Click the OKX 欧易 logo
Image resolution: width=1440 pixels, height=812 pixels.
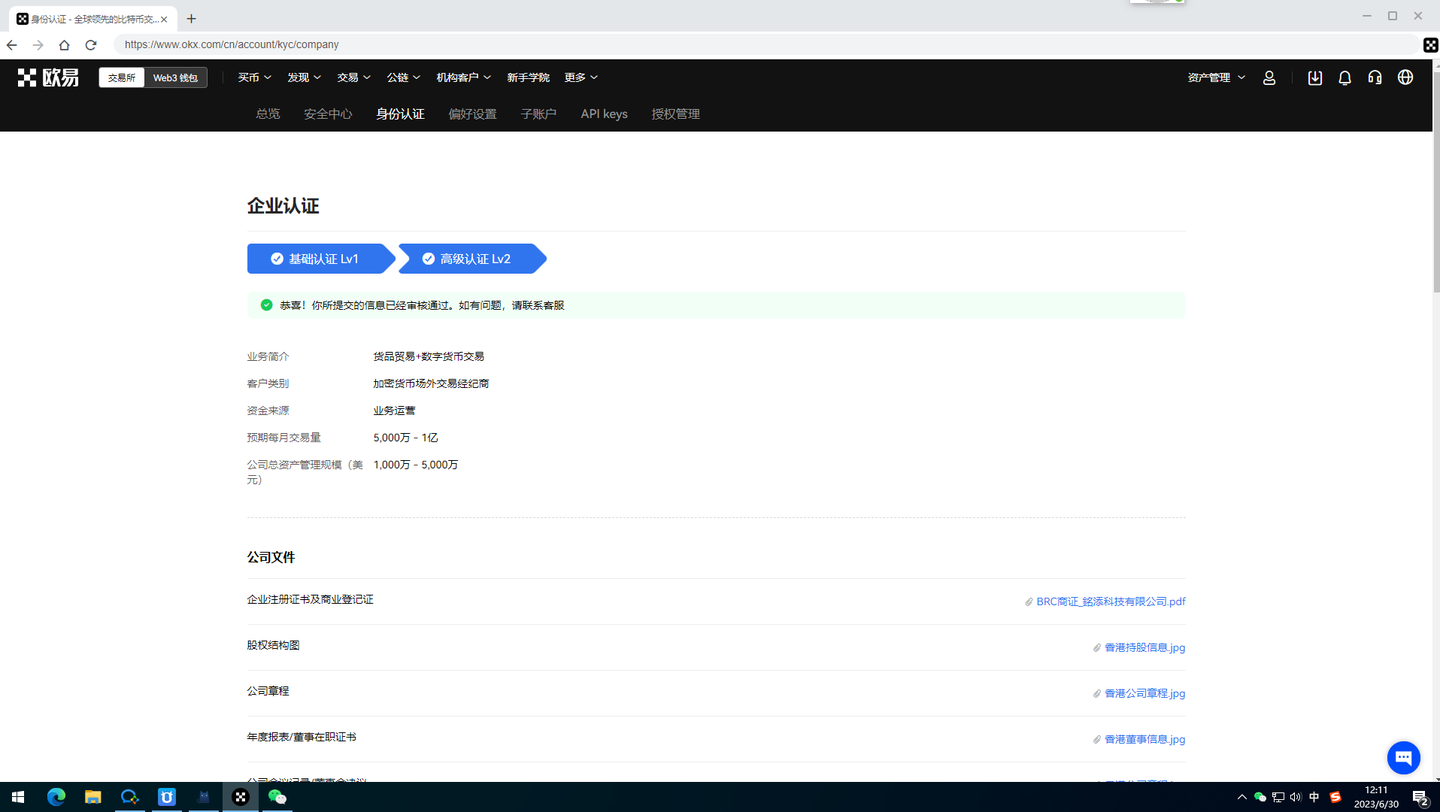point(48,77)
